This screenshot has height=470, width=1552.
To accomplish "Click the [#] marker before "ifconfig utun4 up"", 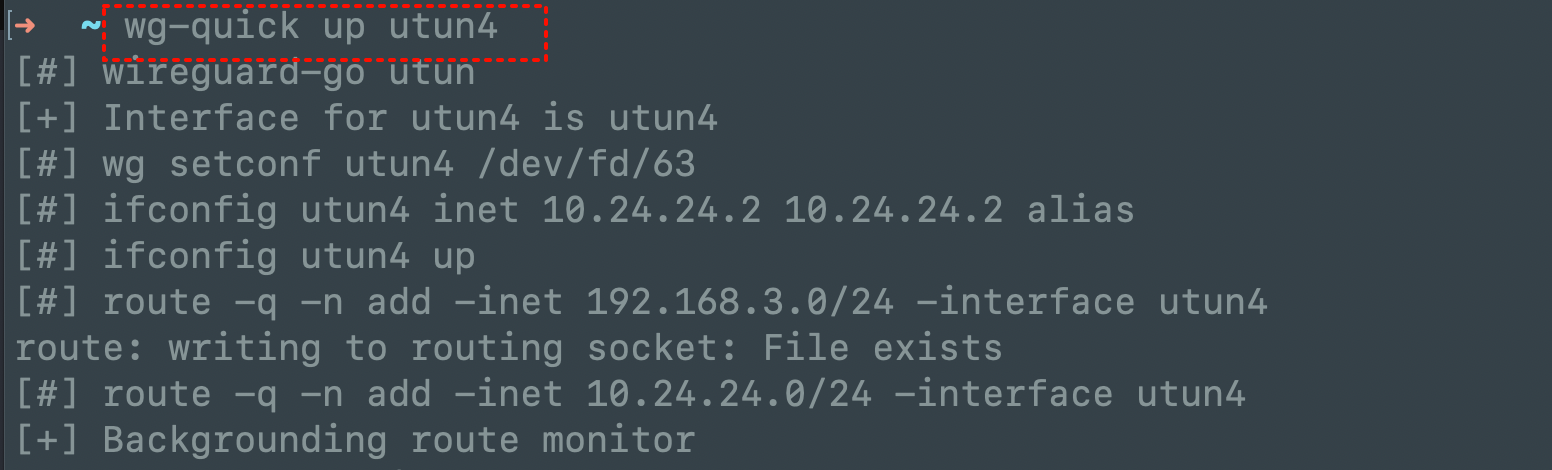I will point(48,257).
